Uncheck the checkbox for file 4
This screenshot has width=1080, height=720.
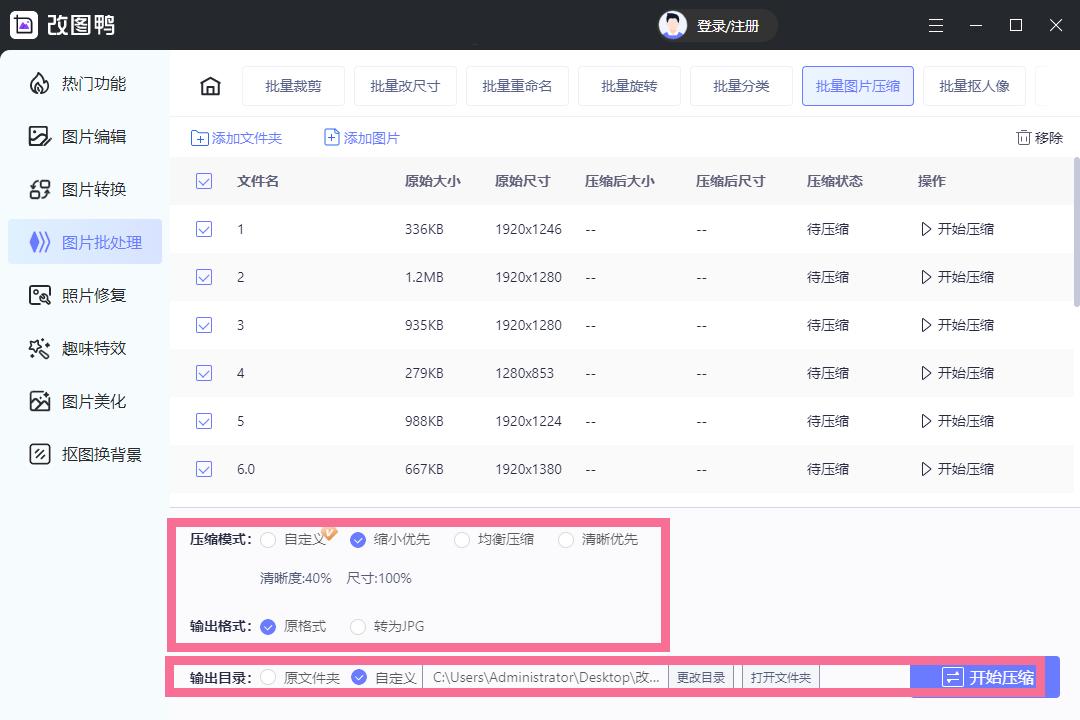[x=204, y=372]
